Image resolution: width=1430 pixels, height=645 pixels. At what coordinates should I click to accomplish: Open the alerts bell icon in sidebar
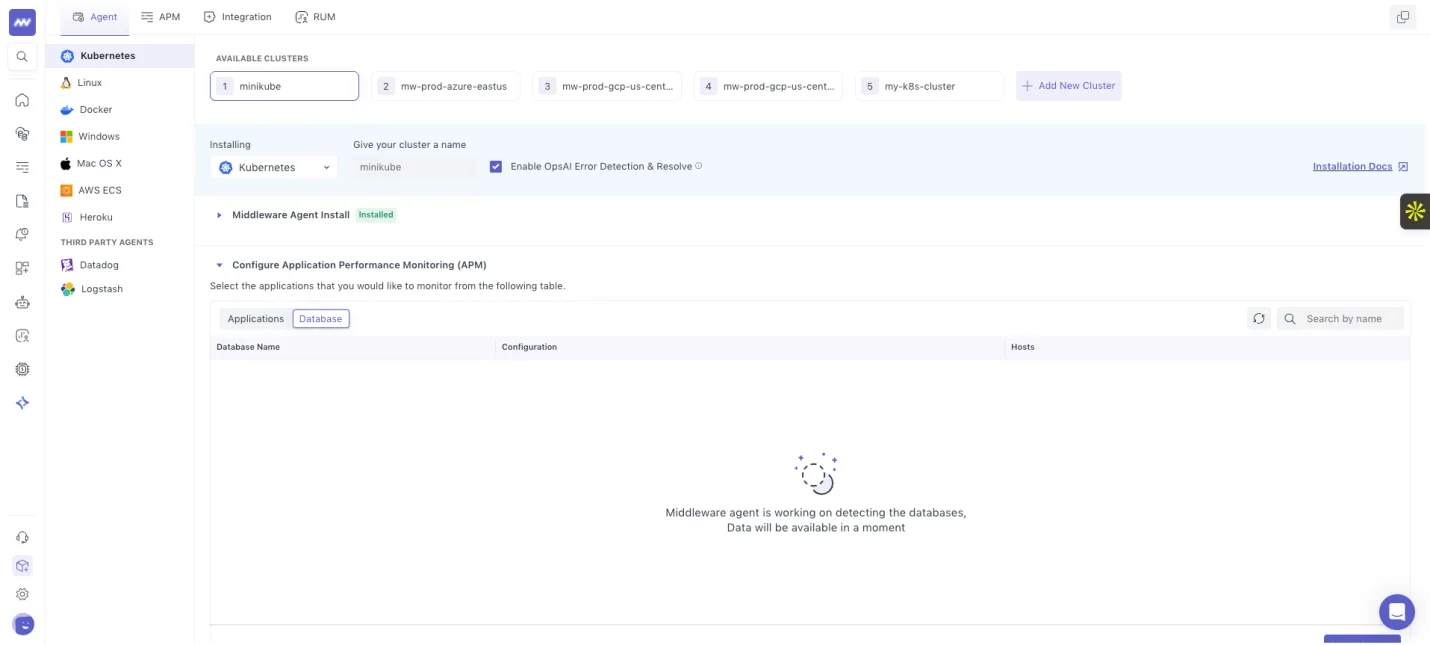pos(22,234)
